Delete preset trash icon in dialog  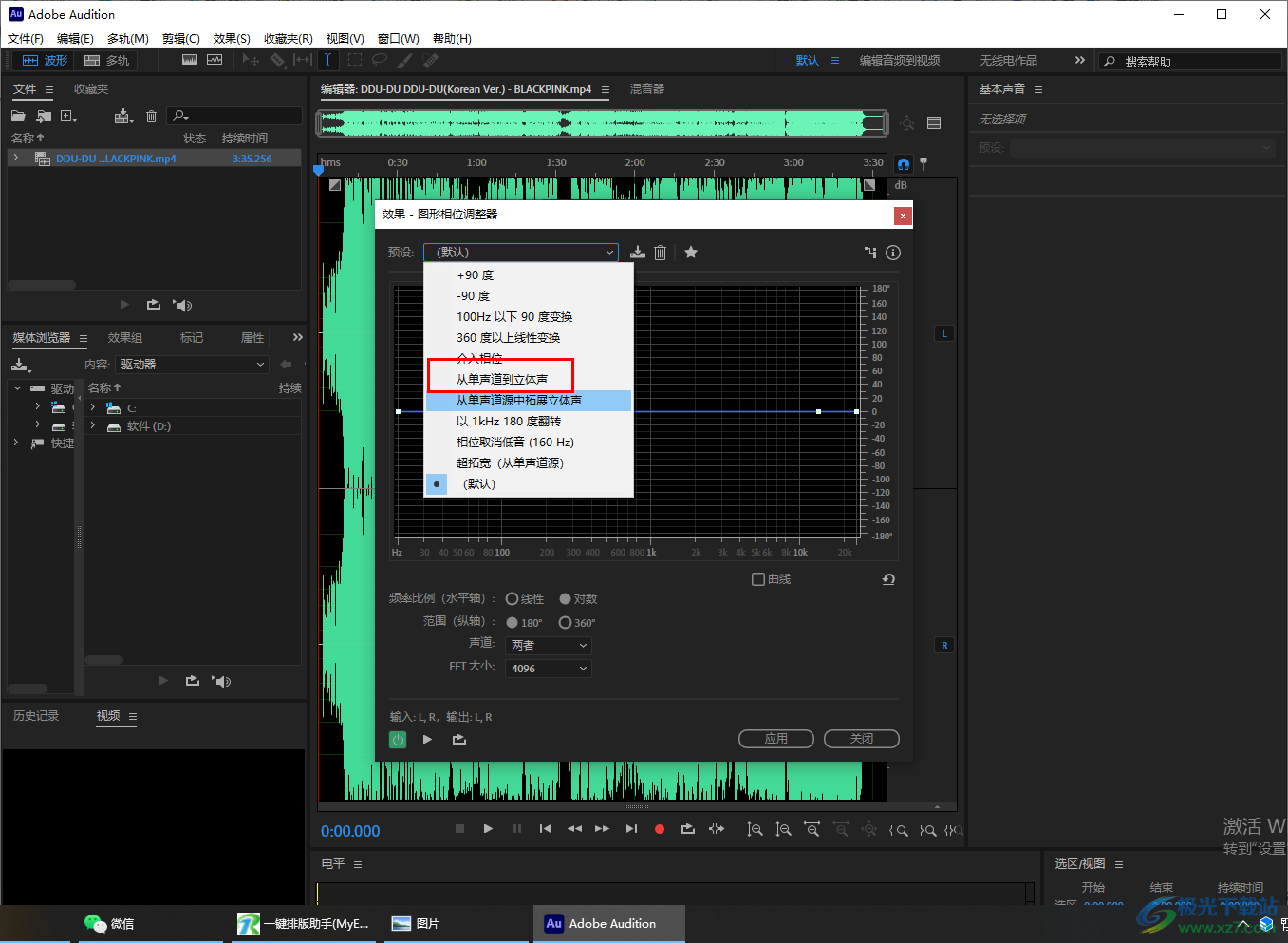click(661, 253)
